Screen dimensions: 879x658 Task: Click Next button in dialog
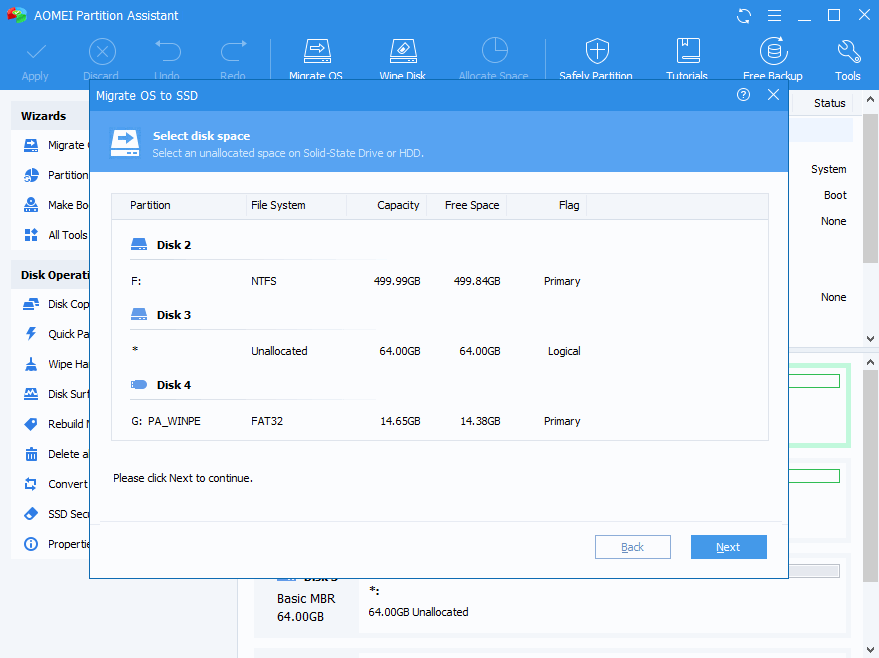click(x=728, y=547)
